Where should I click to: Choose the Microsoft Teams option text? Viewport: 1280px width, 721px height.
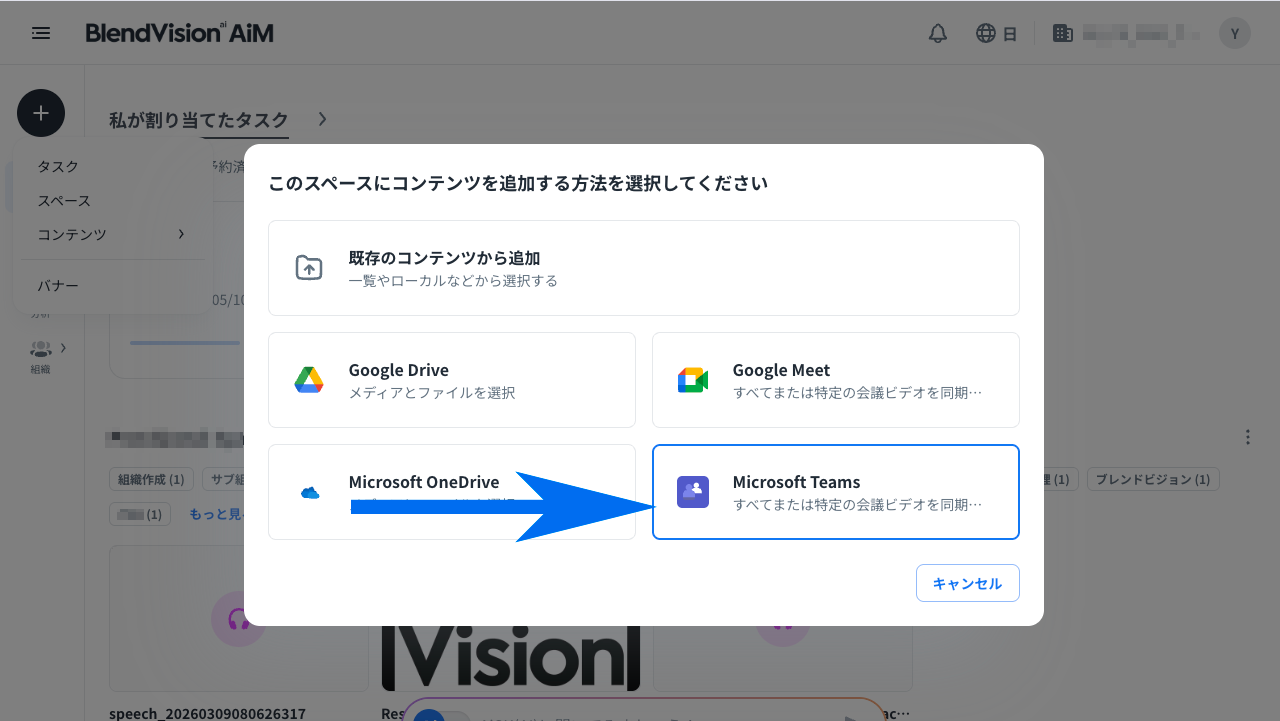tap(796, 482)
